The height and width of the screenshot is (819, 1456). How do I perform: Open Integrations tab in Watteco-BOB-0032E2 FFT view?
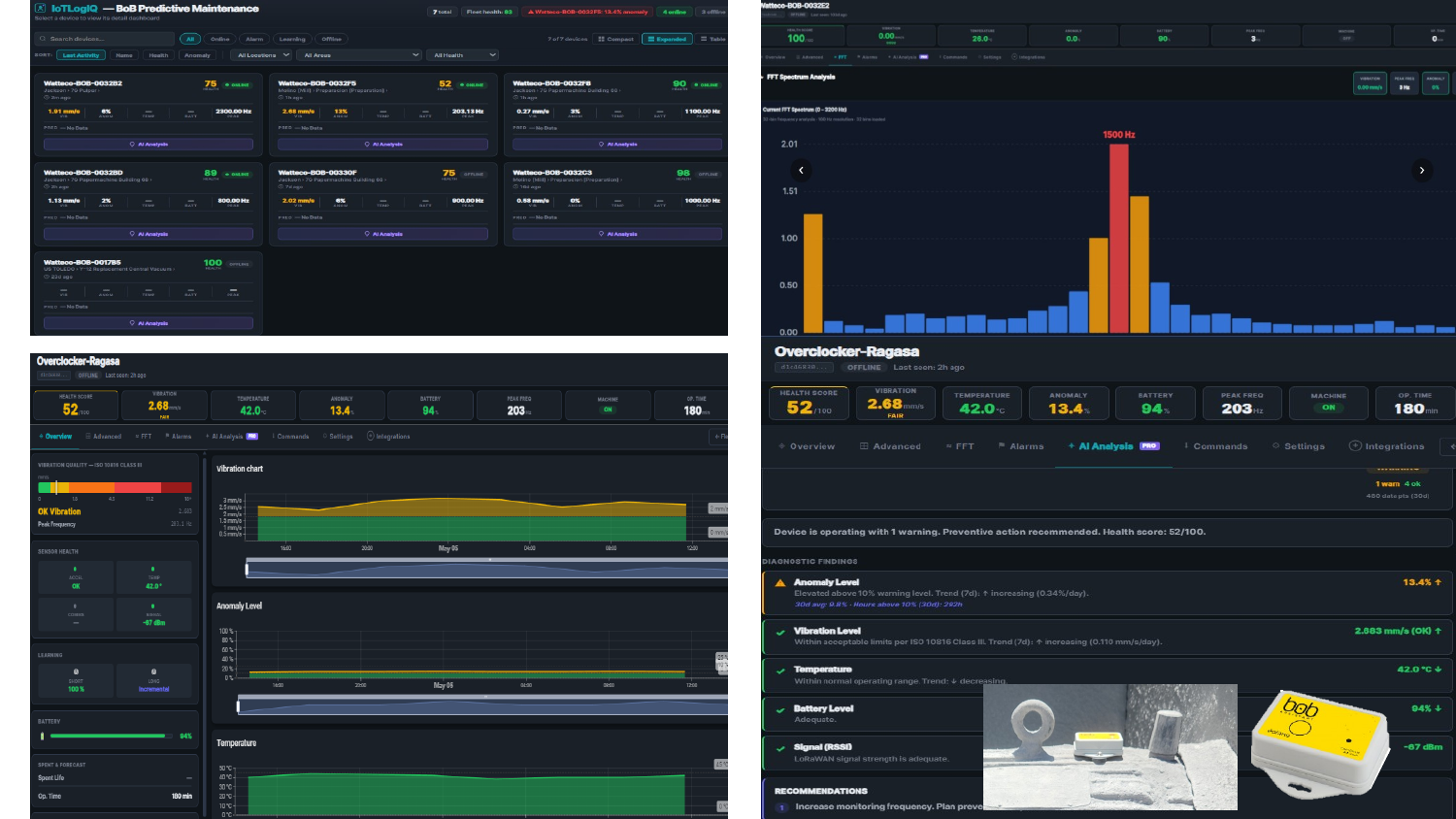click(1028, 57)
